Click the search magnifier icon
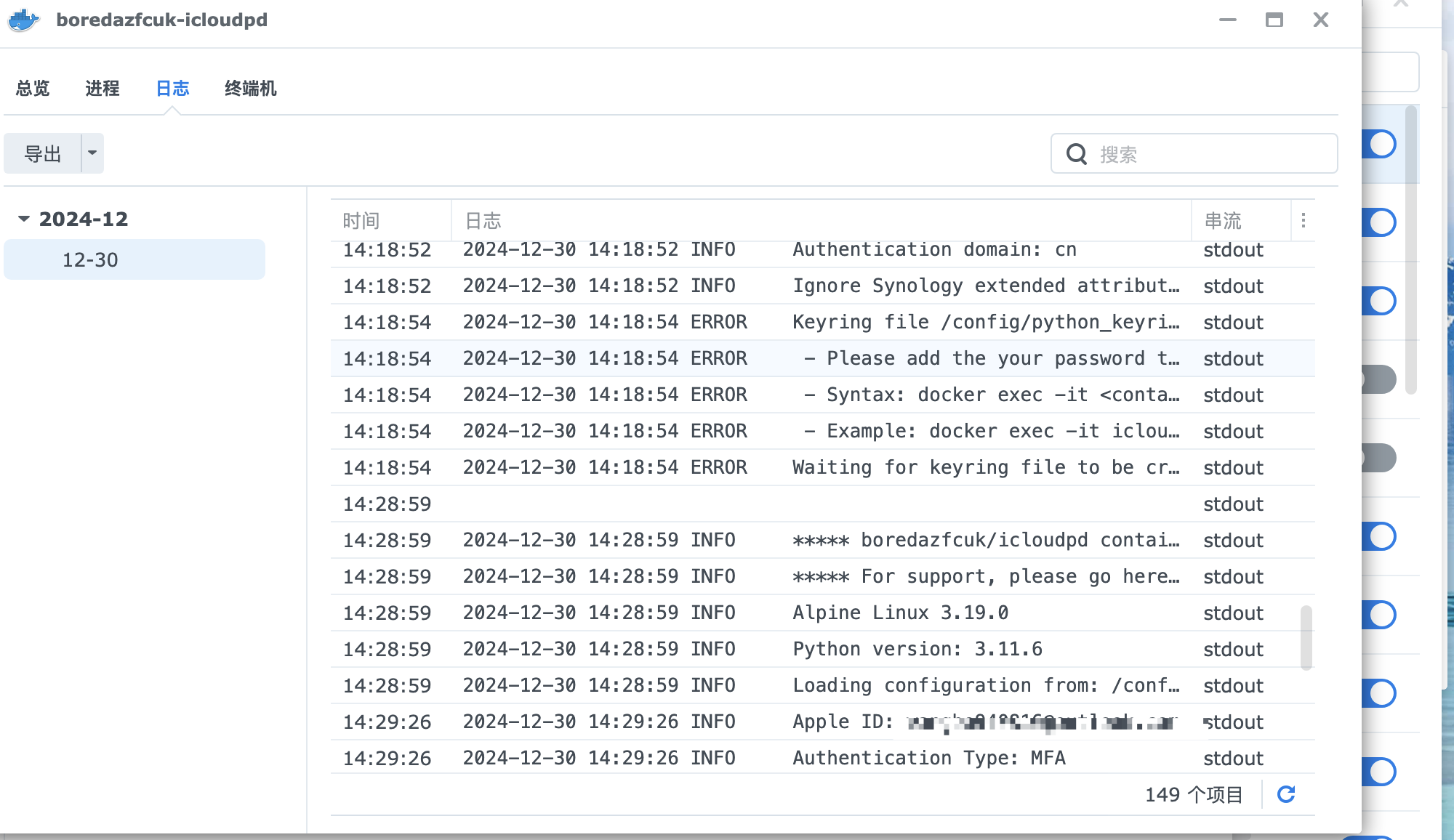The height and width of the screenshot is (840, 1454). coord(1077,154)
